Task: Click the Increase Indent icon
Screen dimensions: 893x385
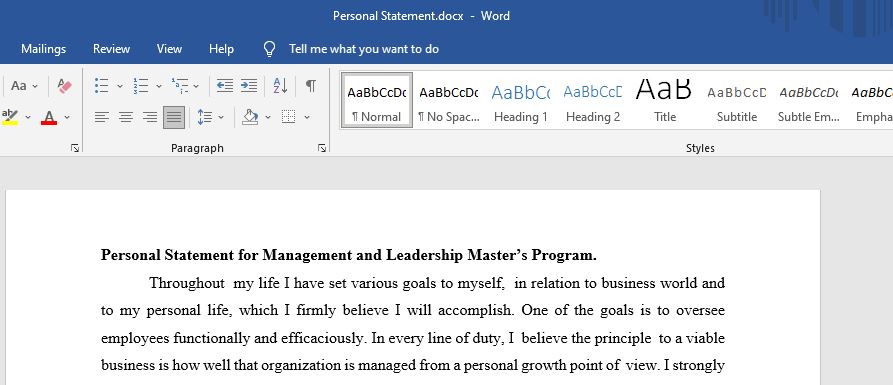Action: 249,86
